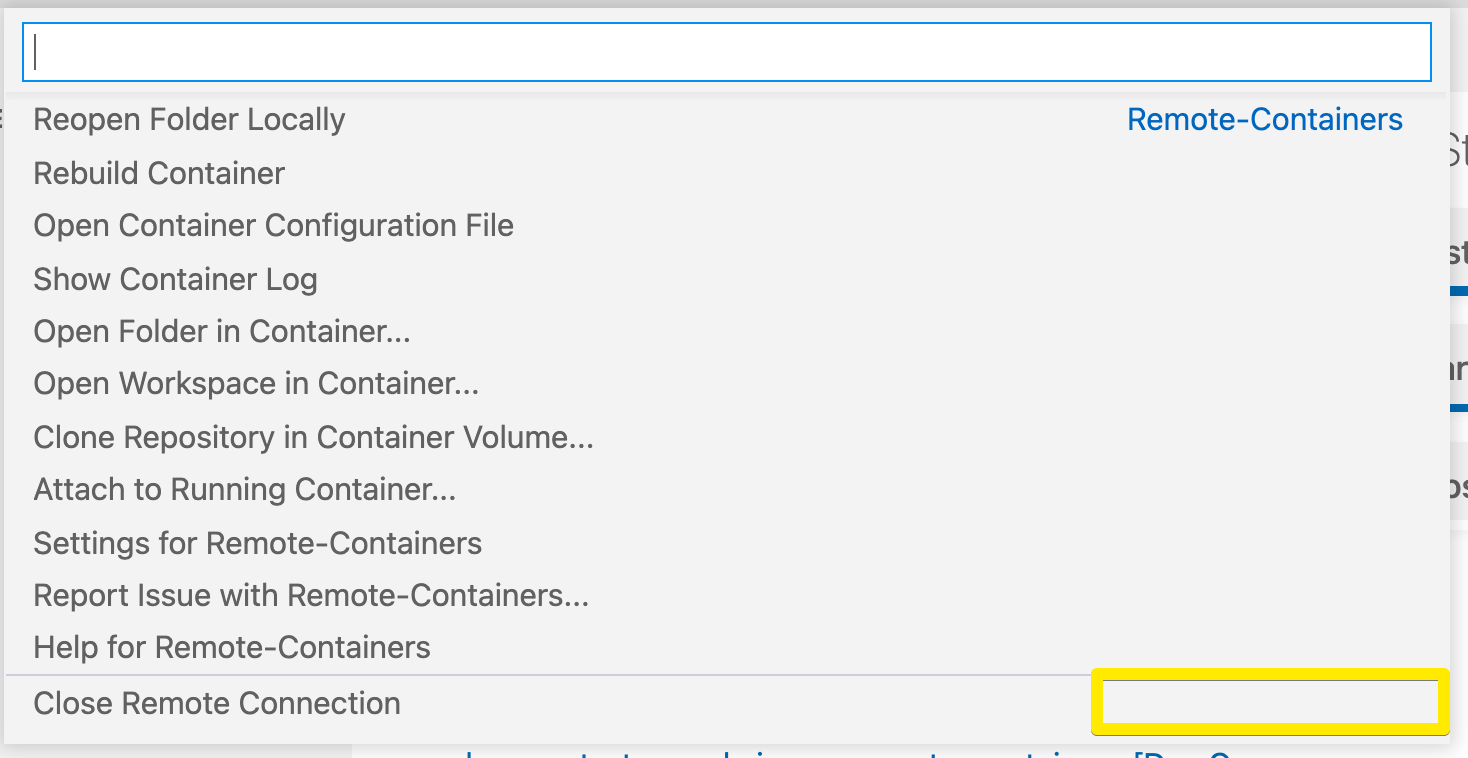Open Help for Remote-Containers

(231, 647)
